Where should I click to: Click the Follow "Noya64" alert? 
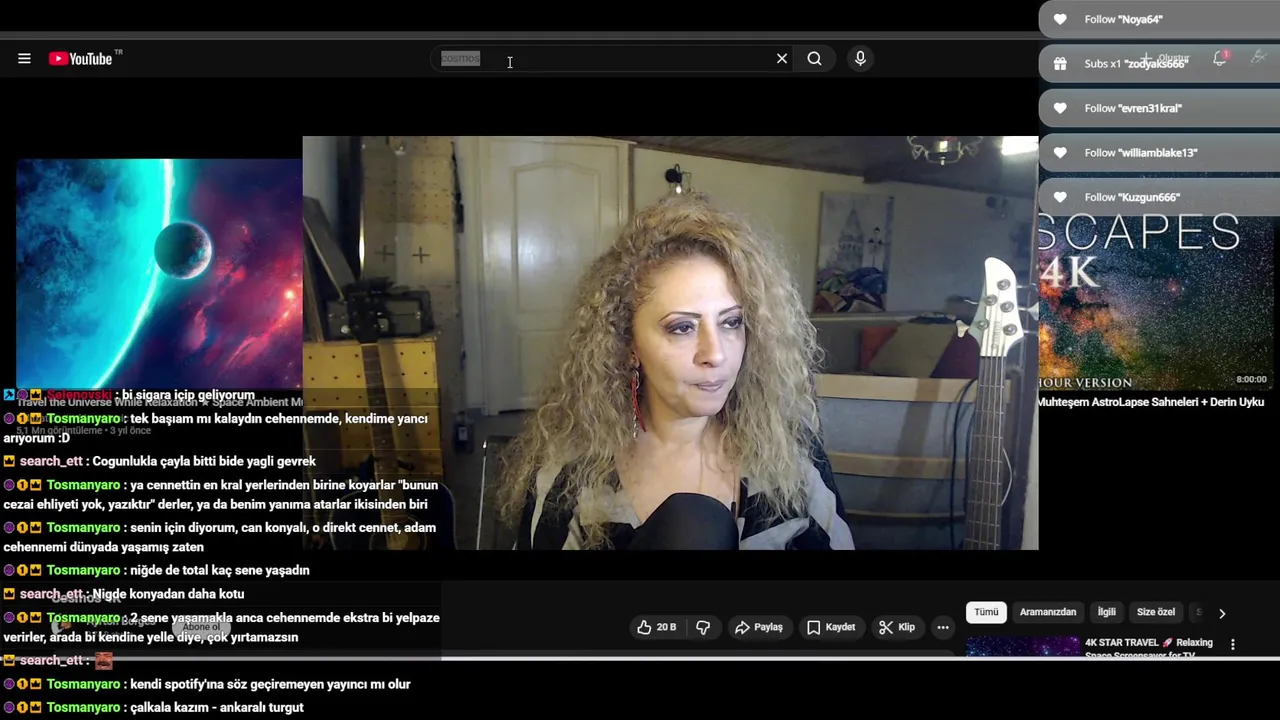1159,19
